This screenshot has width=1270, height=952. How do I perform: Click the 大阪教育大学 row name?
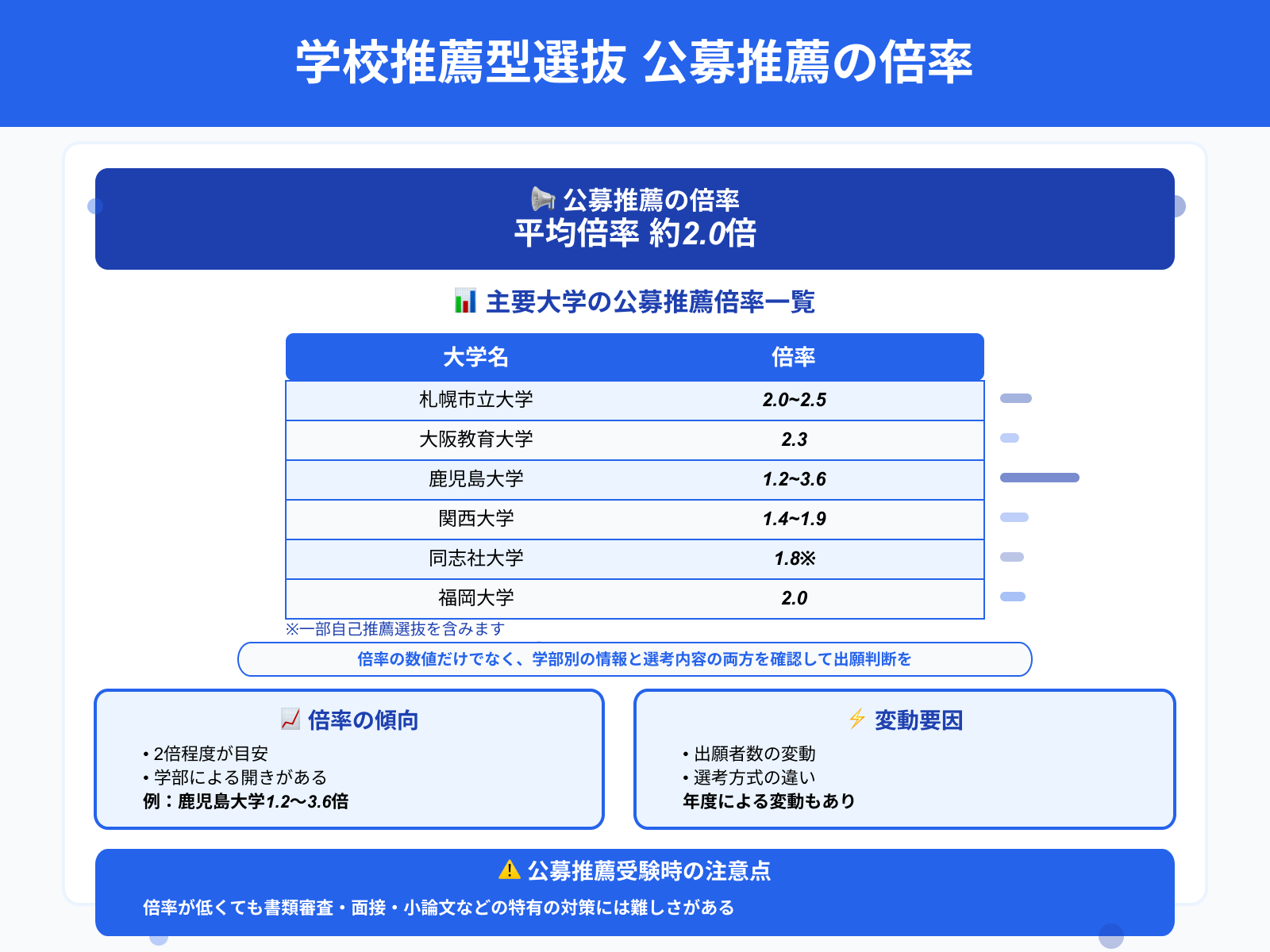476,440
